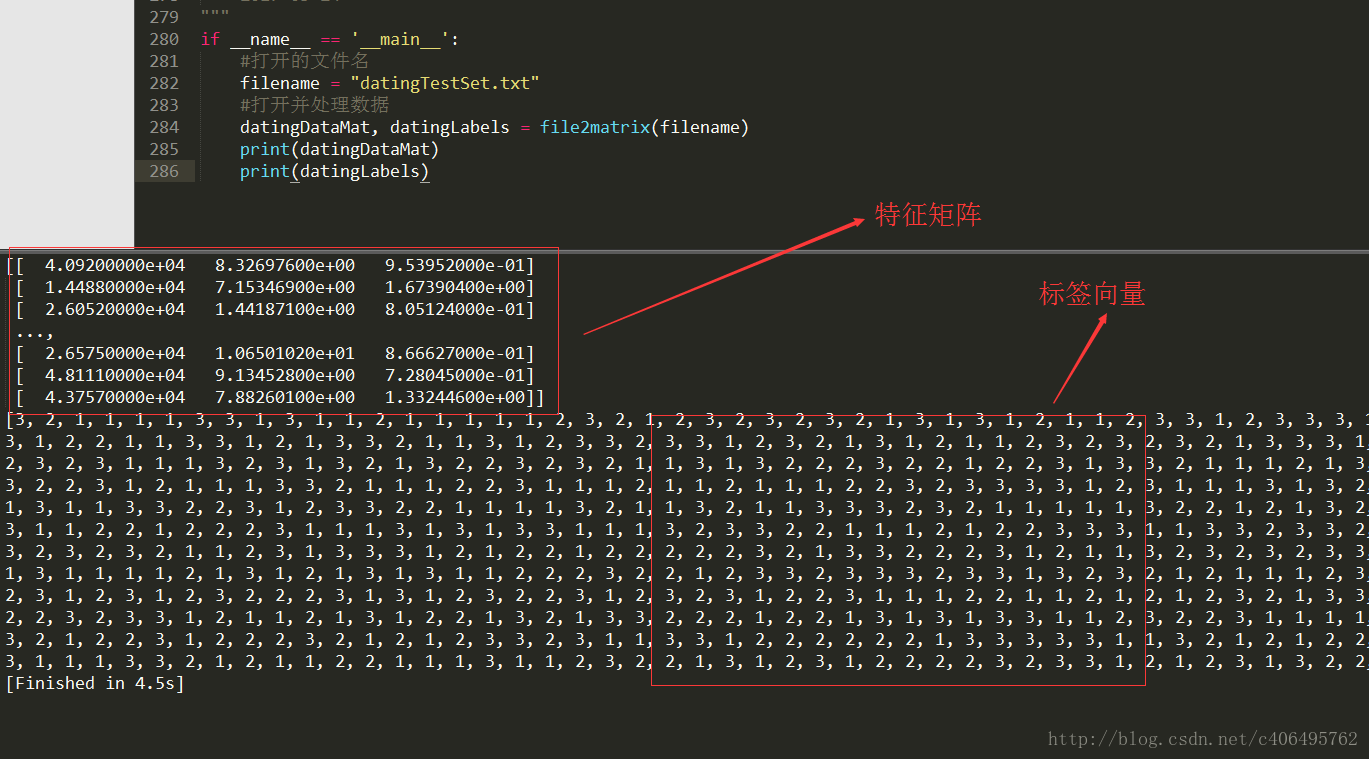
Task: Place cursor in comment '#打开的文件名'
Action: (305, 61)
